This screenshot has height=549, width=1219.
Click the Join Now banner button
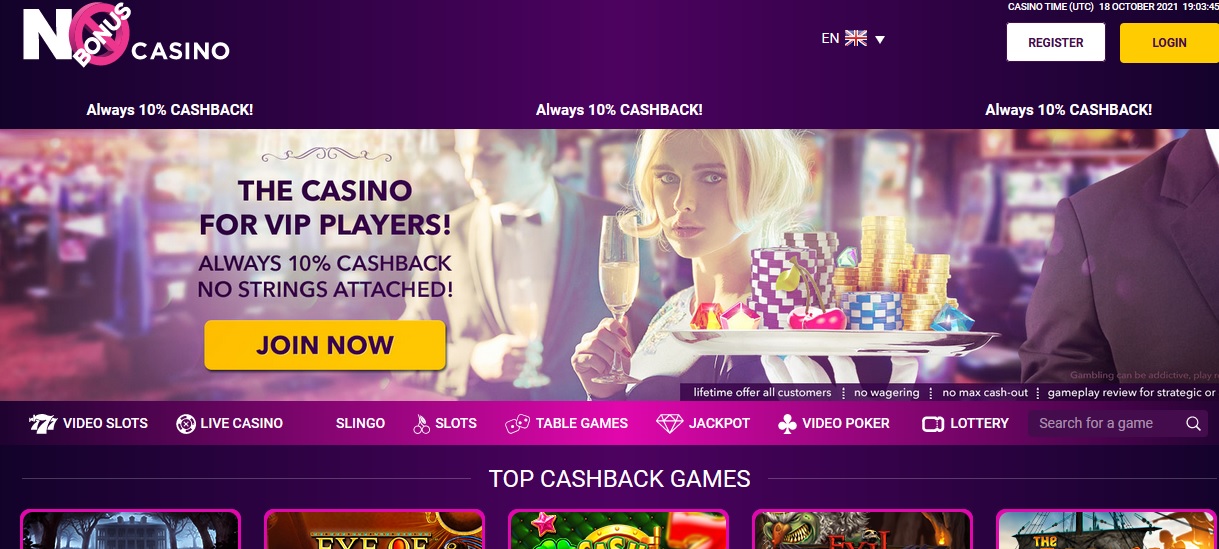pyautogui.click(x=325, y=346)
